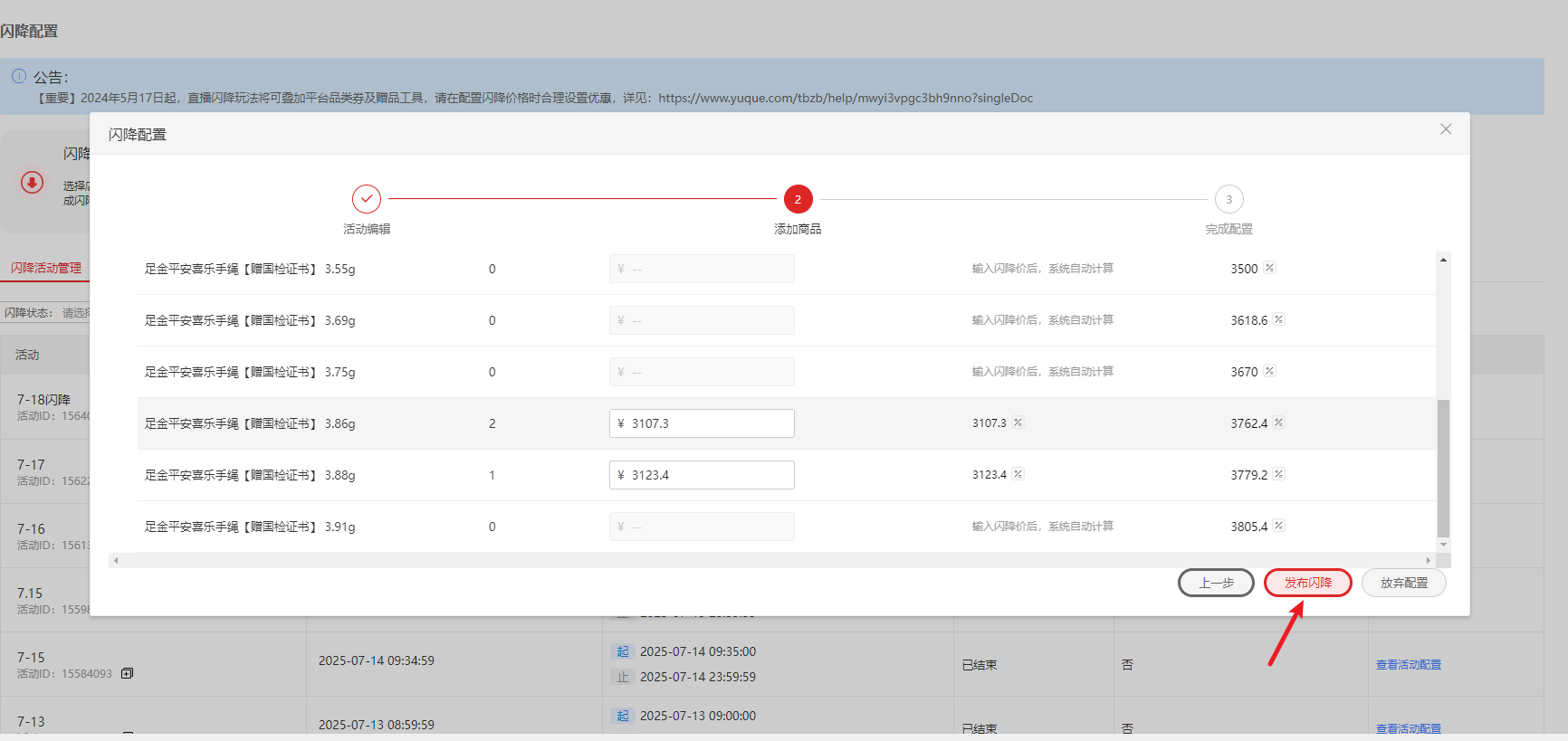Click step 3 完成配置 circle

tap(1229, 199)
